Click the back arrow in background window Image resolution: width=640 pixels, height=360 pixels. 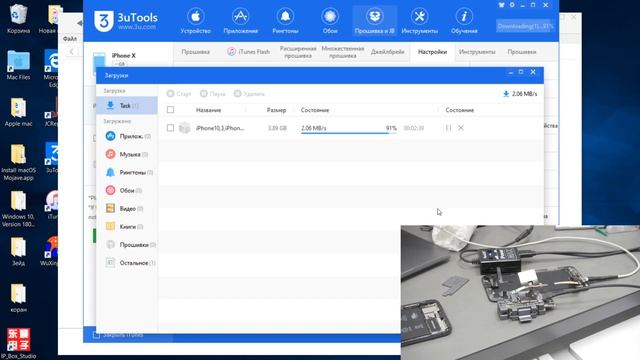point(72,51)
